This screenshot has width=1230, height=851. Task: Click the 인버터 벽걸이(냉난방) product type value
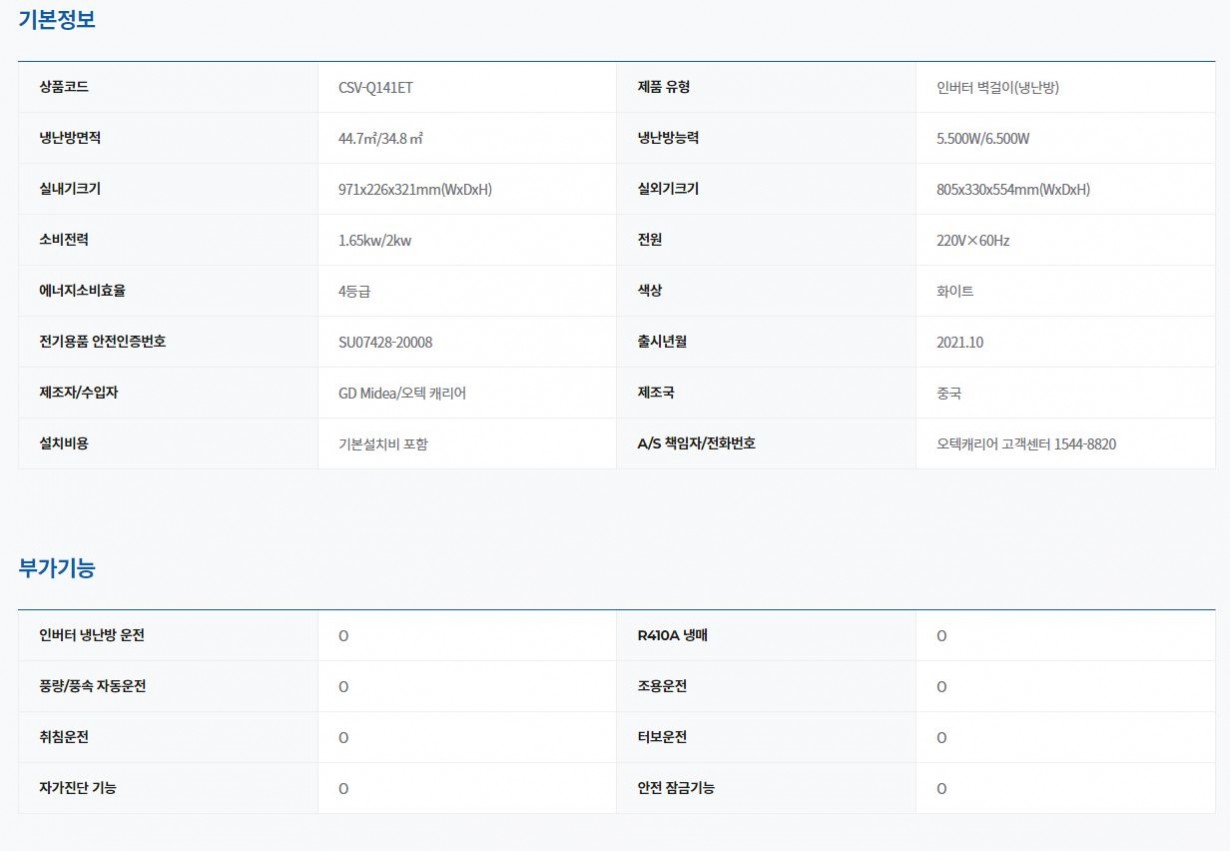(x=990, y=88)
